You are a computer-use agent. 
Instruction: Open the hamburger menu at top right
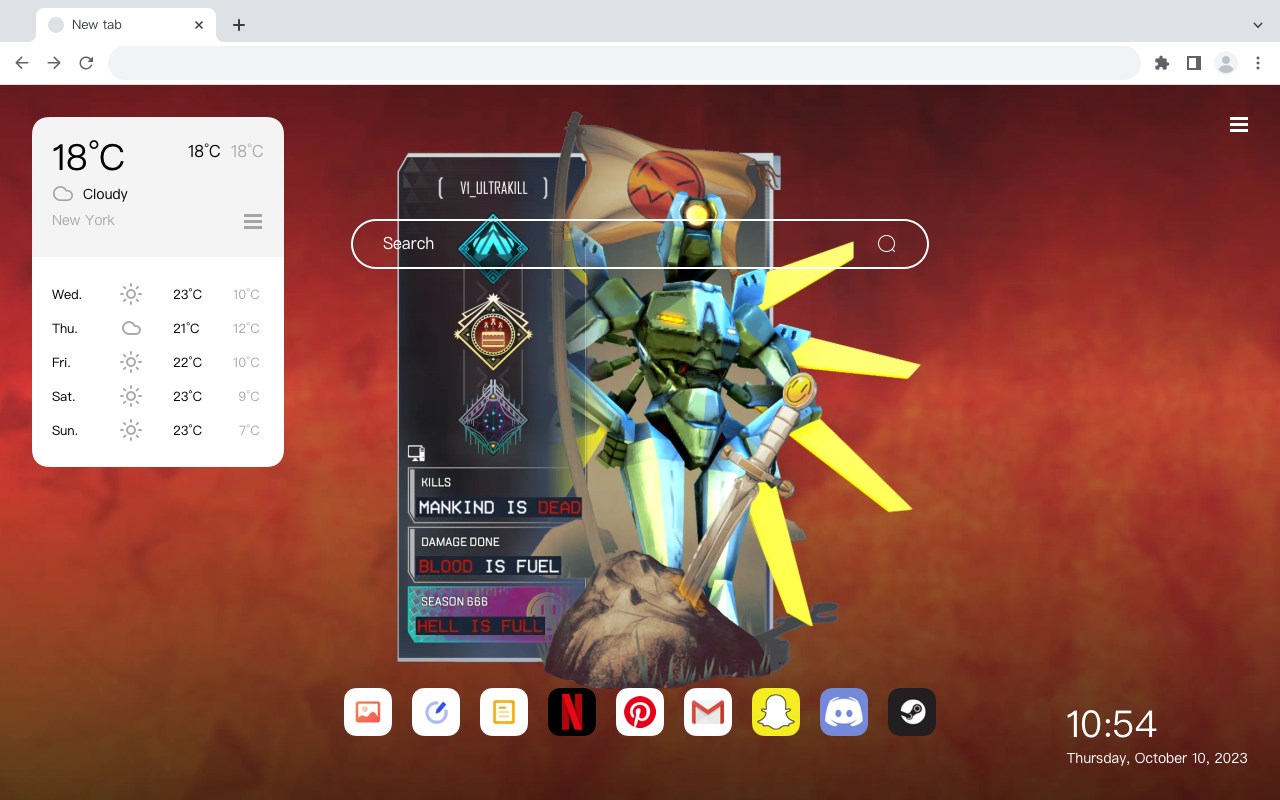tap(1239, 125)
